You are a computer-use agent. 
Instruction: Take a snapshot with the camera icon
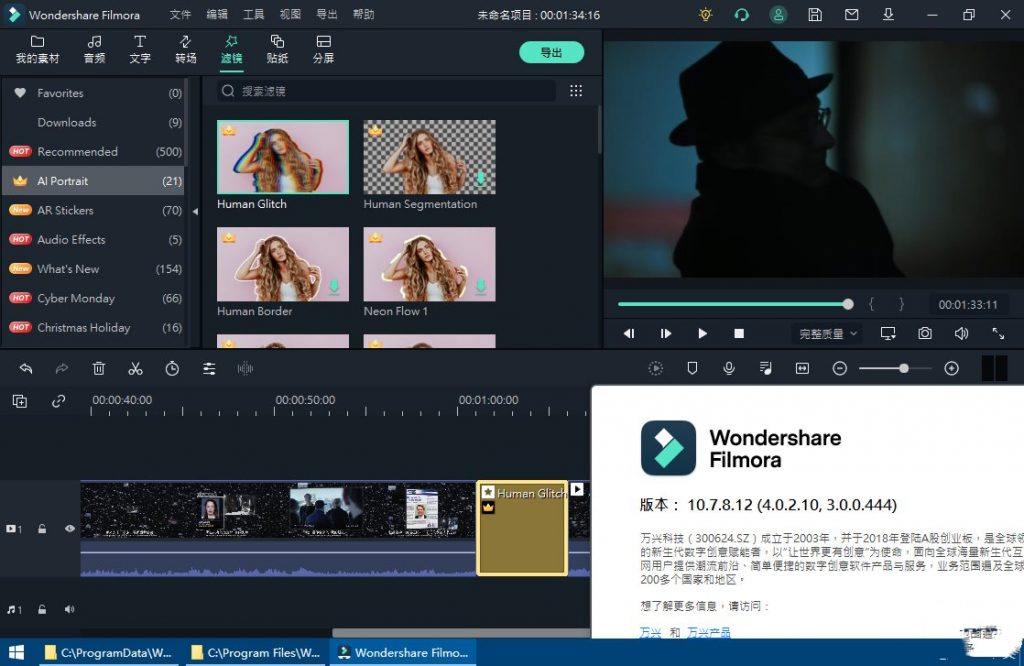point(925,334)
